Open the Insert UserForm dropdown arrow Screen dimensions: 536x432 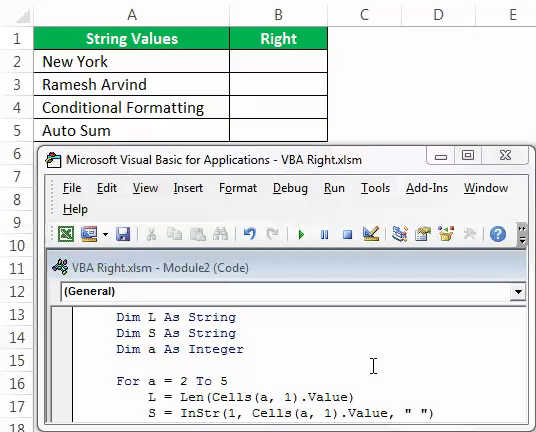coord(105,235)
